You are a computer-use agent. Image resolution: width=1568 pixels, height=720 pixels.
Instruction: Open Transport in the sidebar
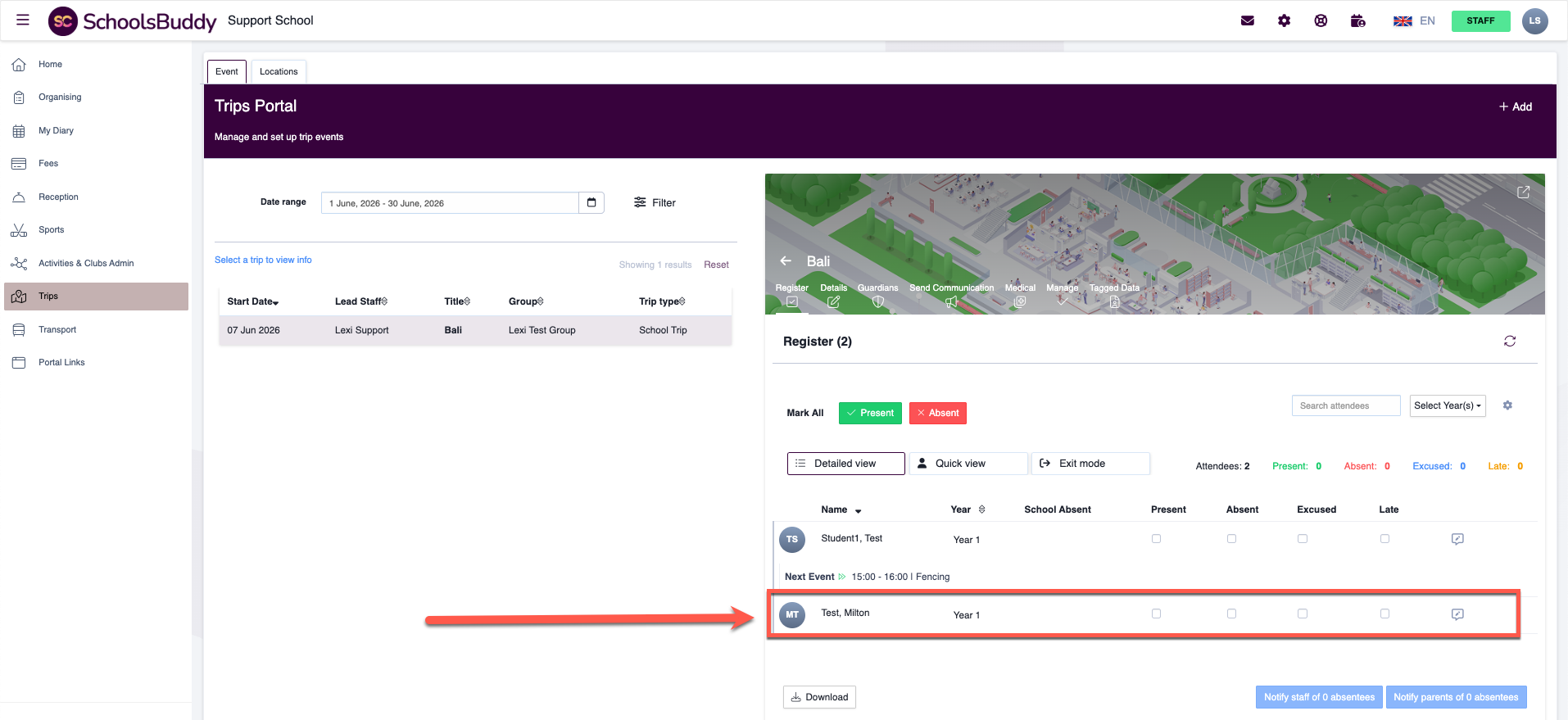(x=57, y=329)
